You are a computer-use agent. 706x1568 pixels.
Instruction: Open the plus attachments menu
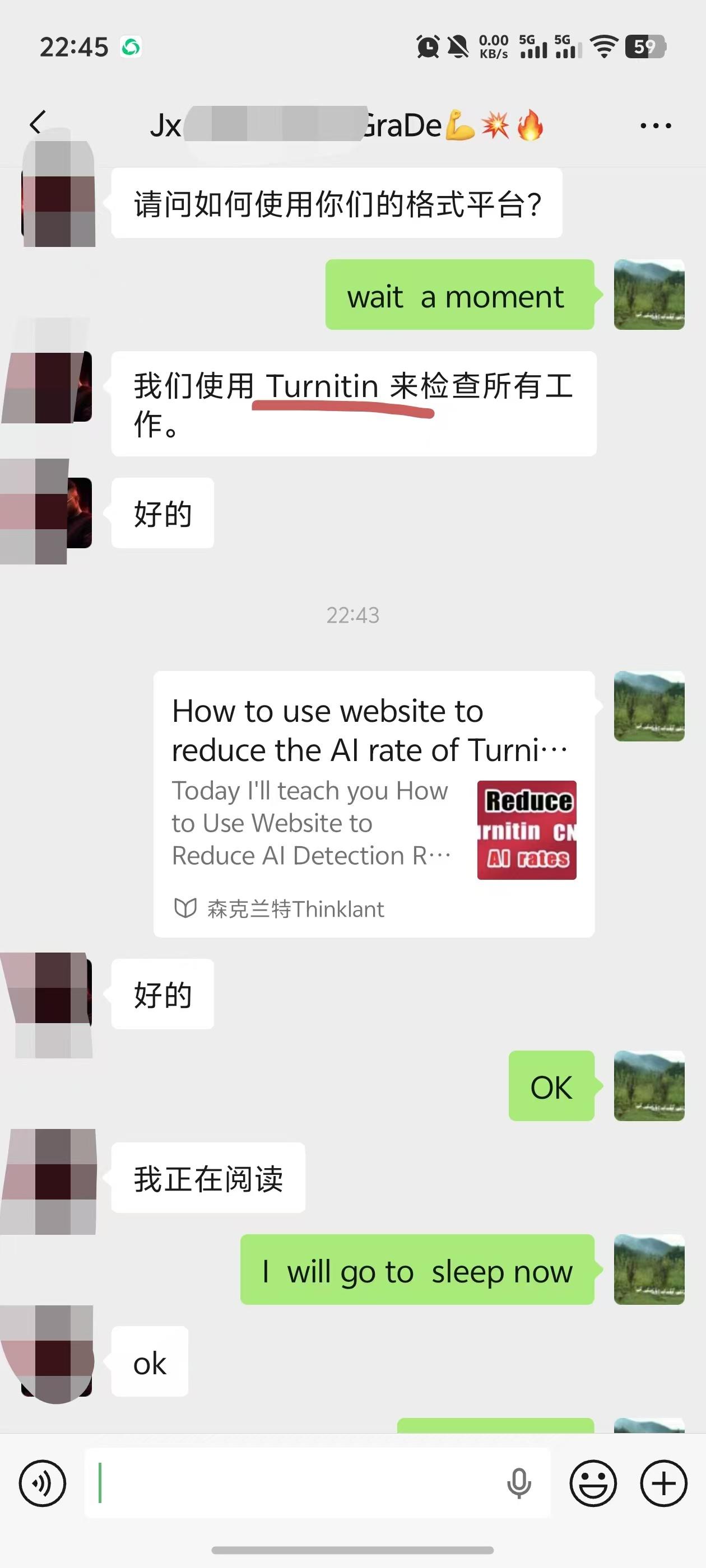coord(663,1483)
